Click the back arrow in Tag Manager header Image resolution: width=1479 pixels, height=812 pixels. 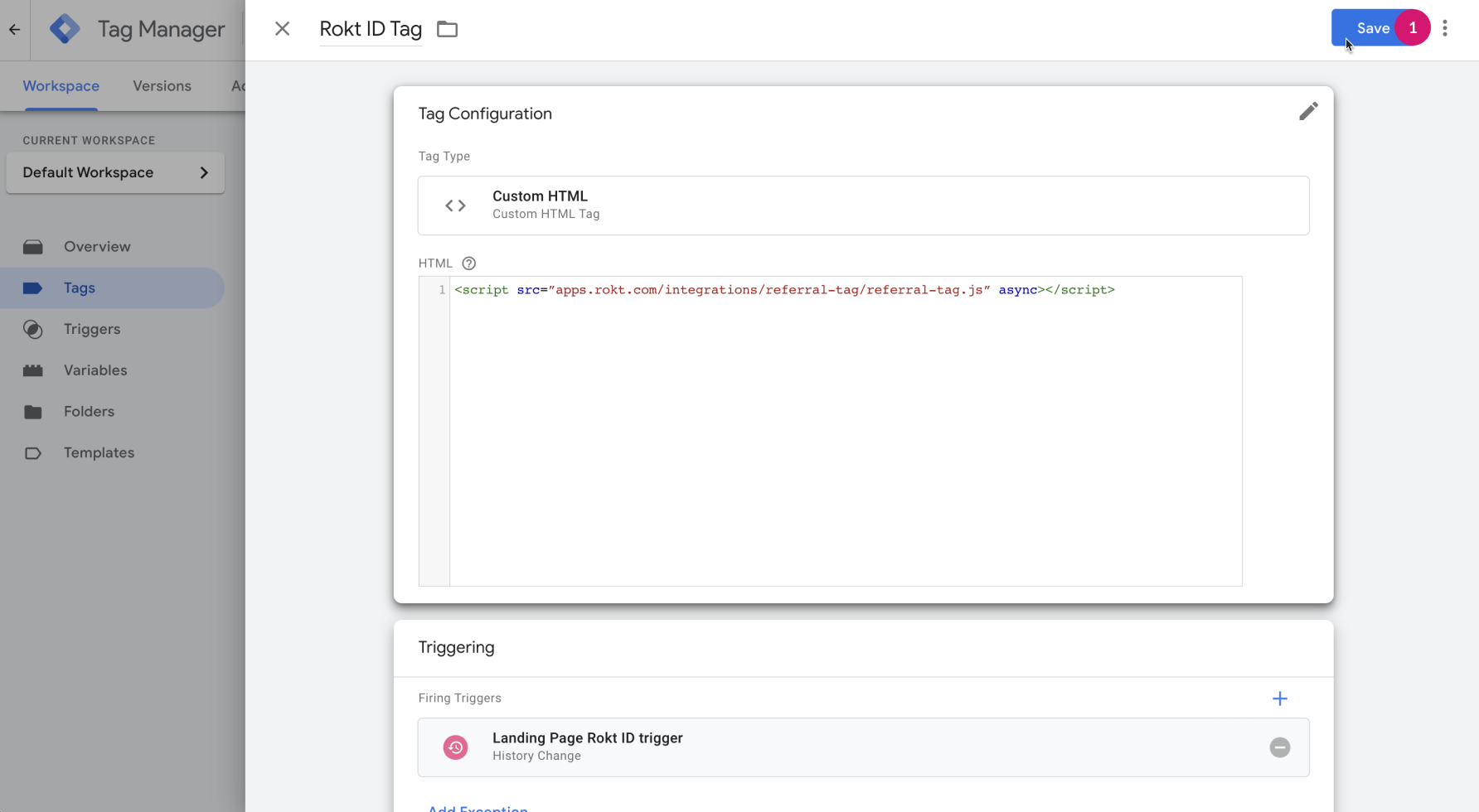click(15, 29)
